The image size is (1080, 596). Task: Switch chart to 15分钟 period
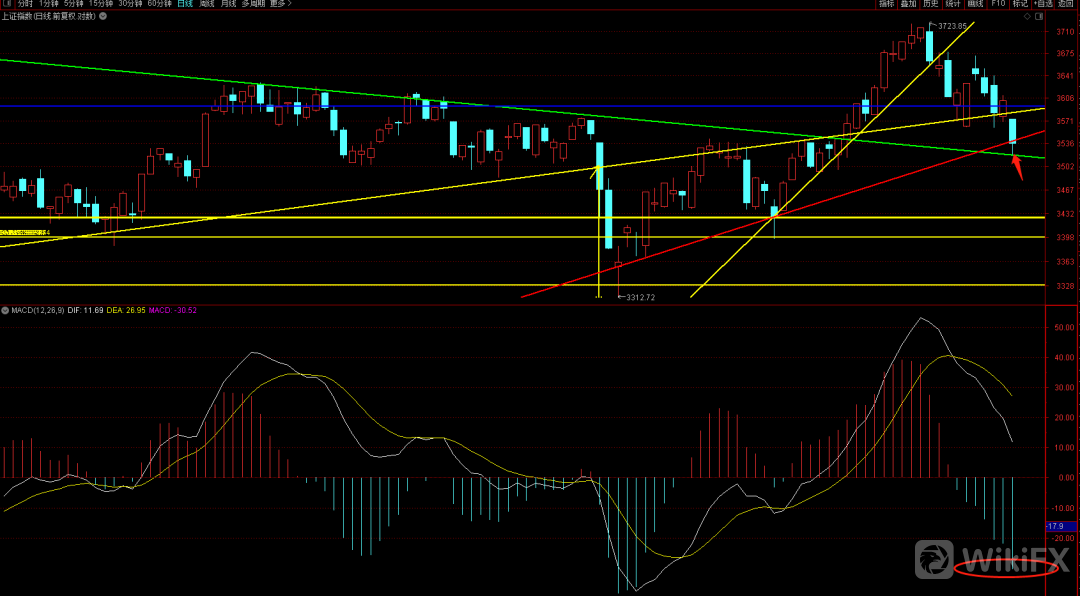[101, 4]
